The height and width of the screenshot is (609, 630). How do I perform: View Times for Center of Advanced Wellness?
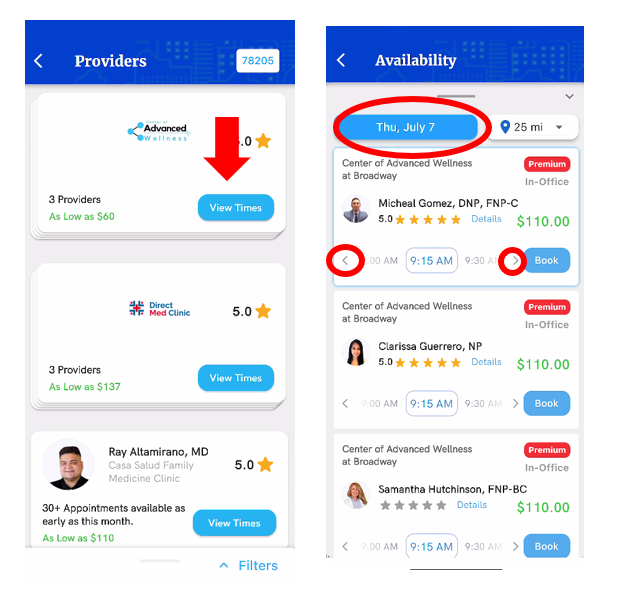(x=236, y=208)
